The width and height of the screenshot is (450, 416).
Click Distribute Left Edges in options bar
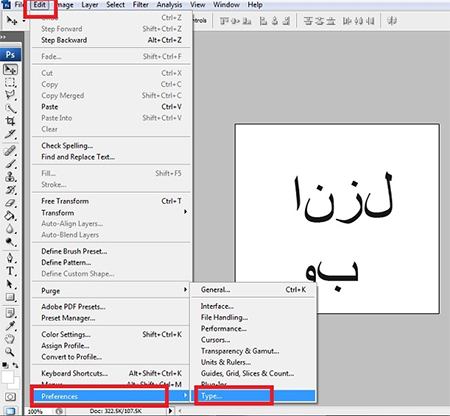347,21
